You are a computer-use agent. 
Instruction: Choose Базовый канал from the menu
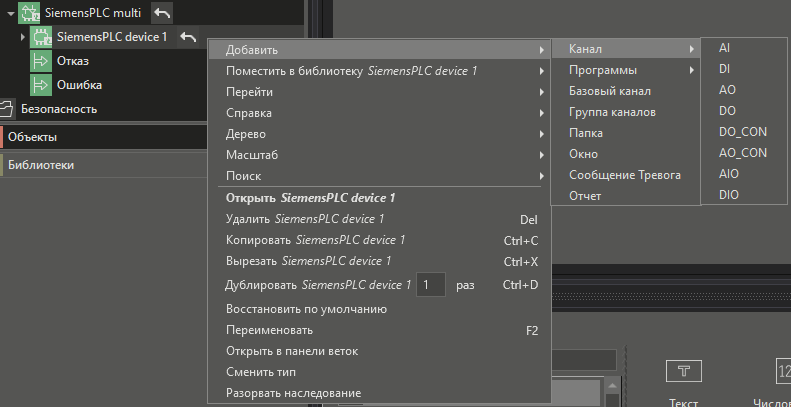(x=625, y=91)
